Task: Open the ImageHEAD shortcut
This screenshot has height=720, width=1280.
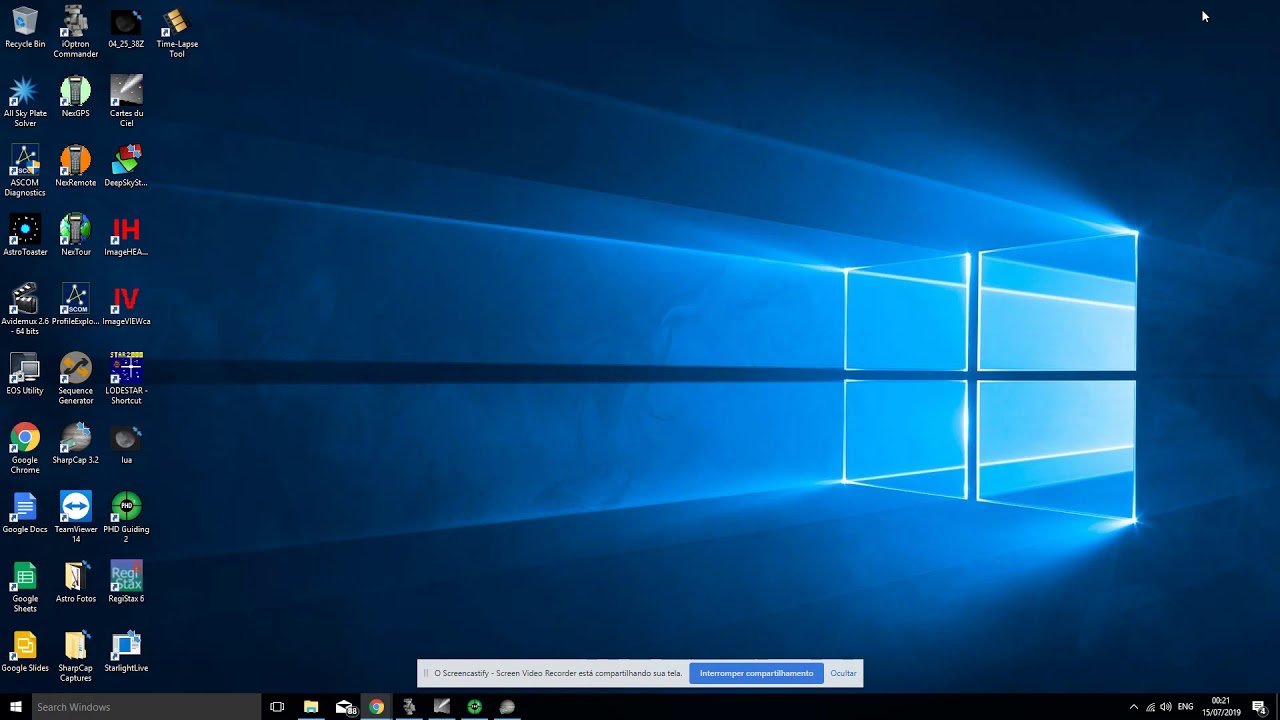Action: pos(126,235)
